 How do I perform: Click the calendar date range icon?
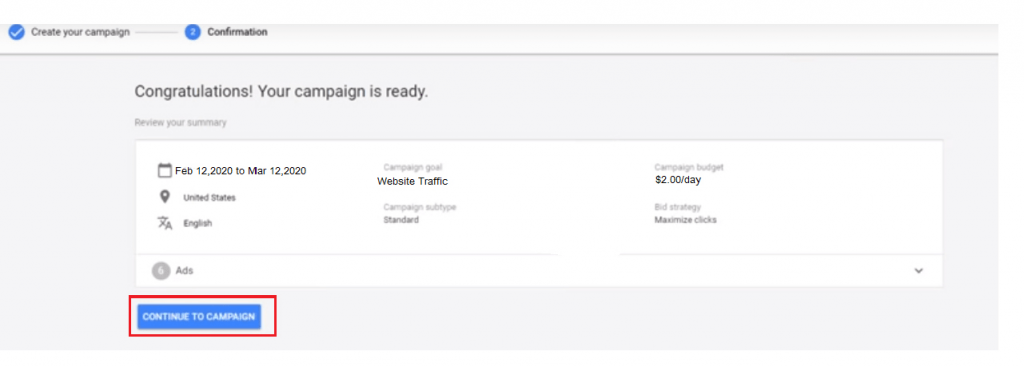(x=165, y=171)
